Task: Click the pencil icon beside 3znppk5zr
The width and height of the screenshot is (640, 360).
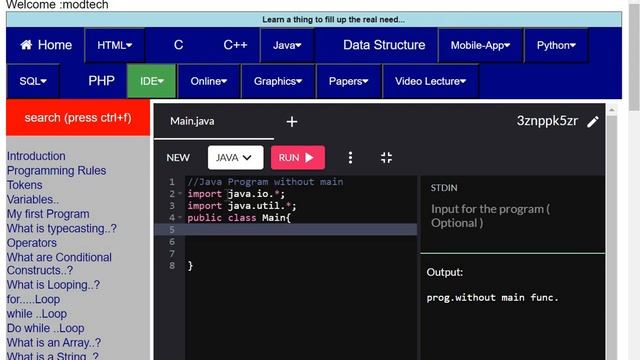Action: [x=593, y=122]
